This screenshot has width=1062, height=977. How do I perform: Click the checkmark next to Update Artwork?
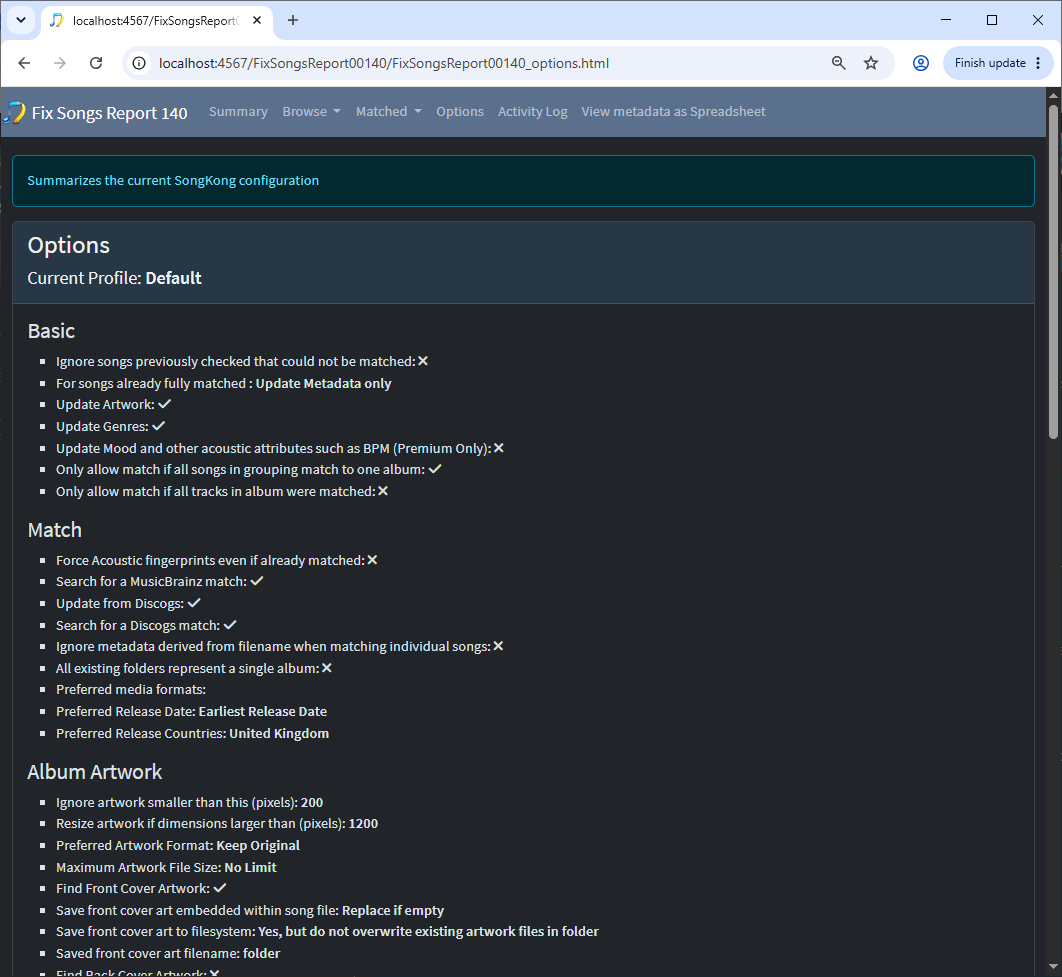[165, 404]
